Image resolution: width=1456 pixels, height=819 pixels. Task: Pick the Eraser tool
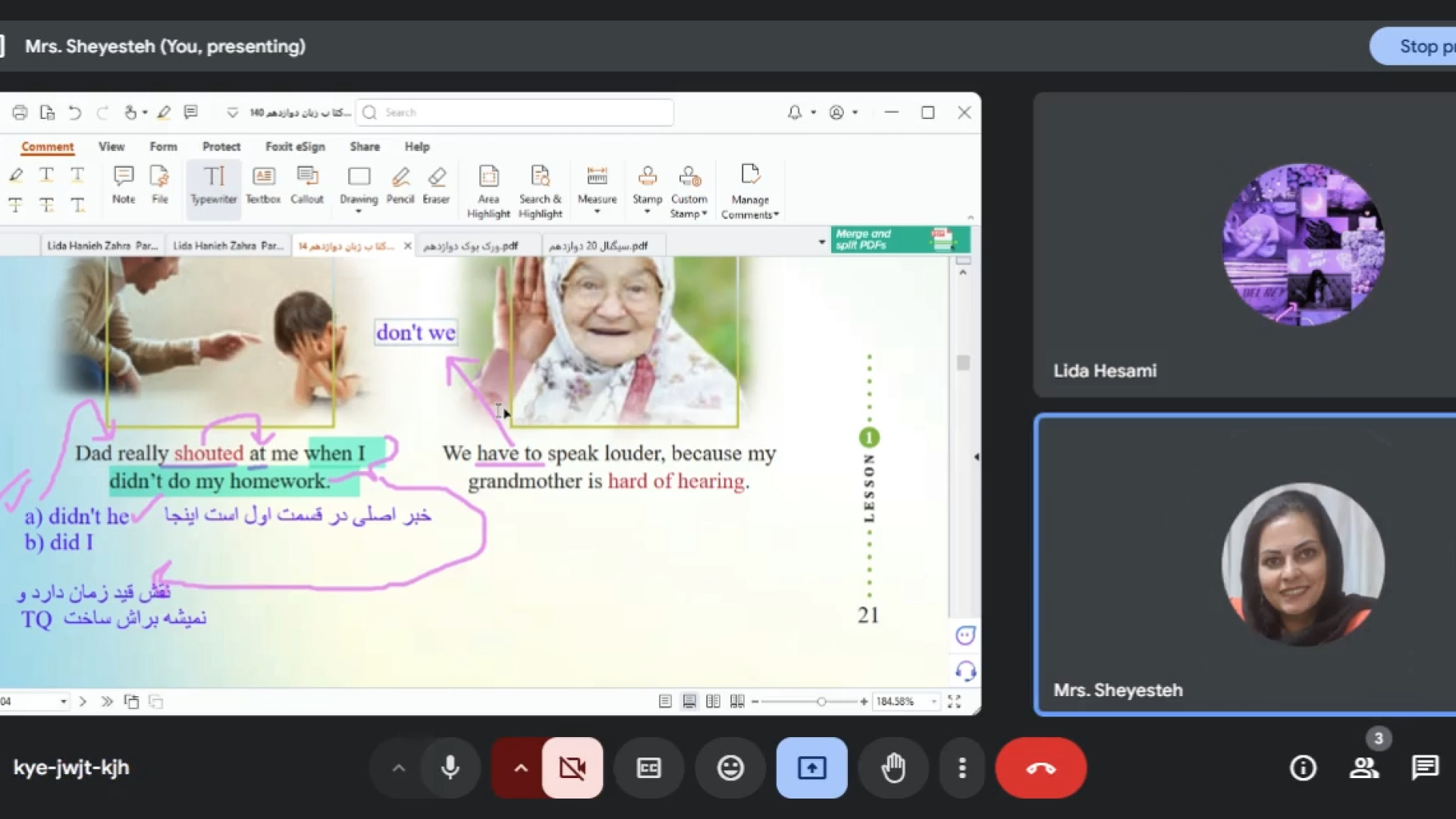tap(436, 185)
